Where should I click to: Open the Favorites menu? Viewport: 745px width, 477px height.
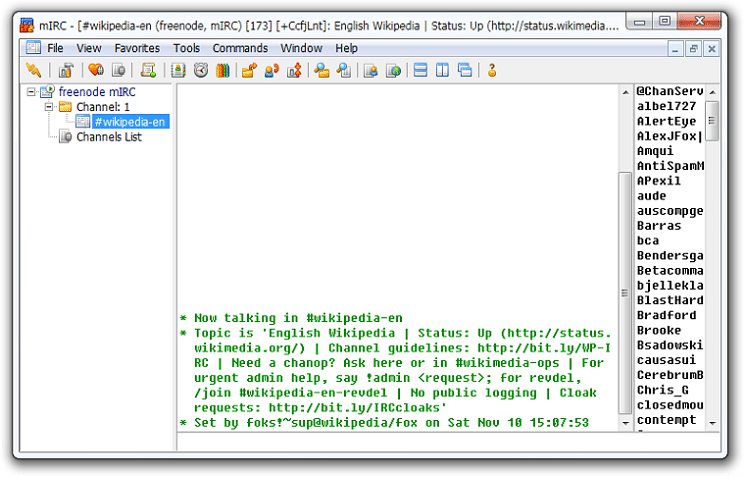click(137, 48)
